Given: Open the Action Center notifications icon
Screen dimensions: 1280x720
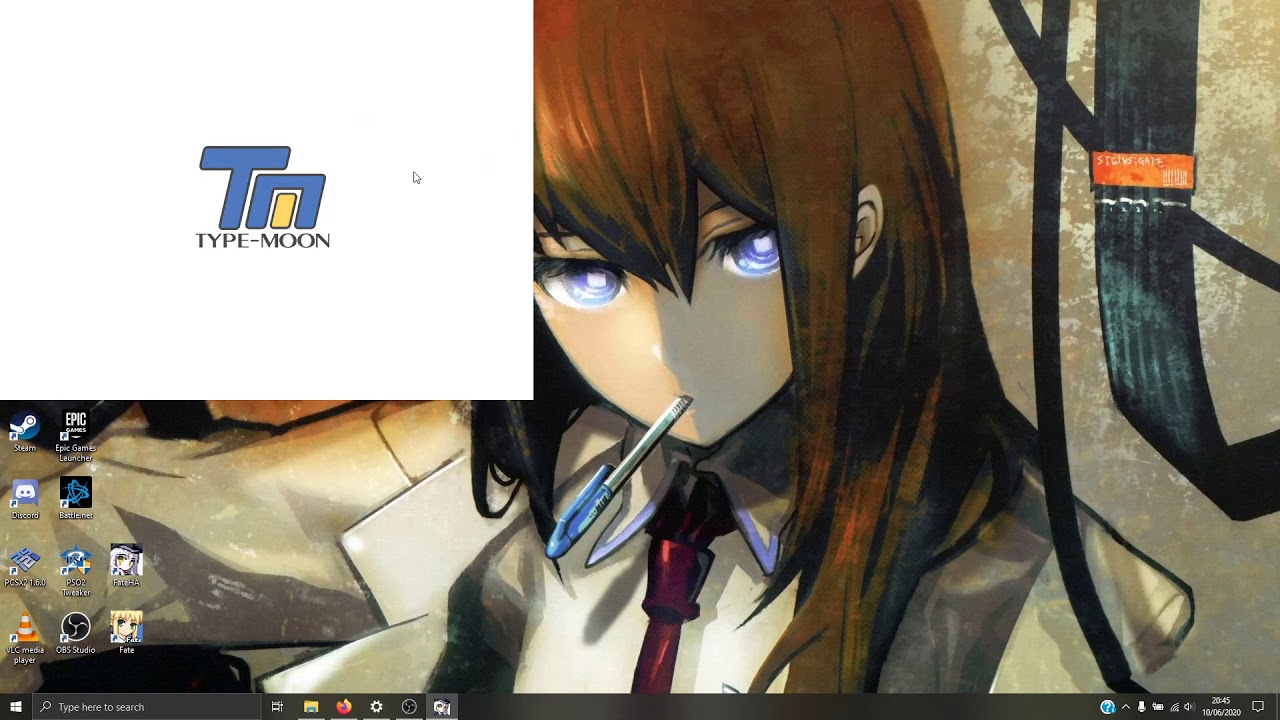Looking at the screenshot, I should pyautogui.click(x=1258, y=707).
